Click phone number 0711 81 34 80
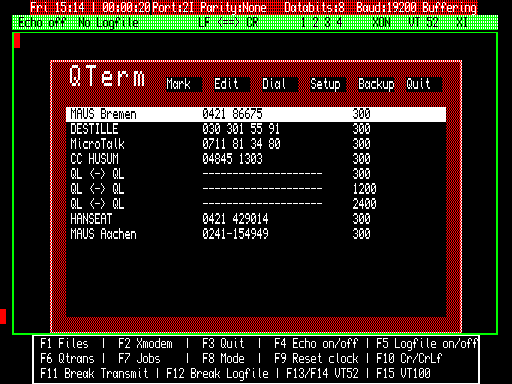The image size is (512, 384). point(241,144)
